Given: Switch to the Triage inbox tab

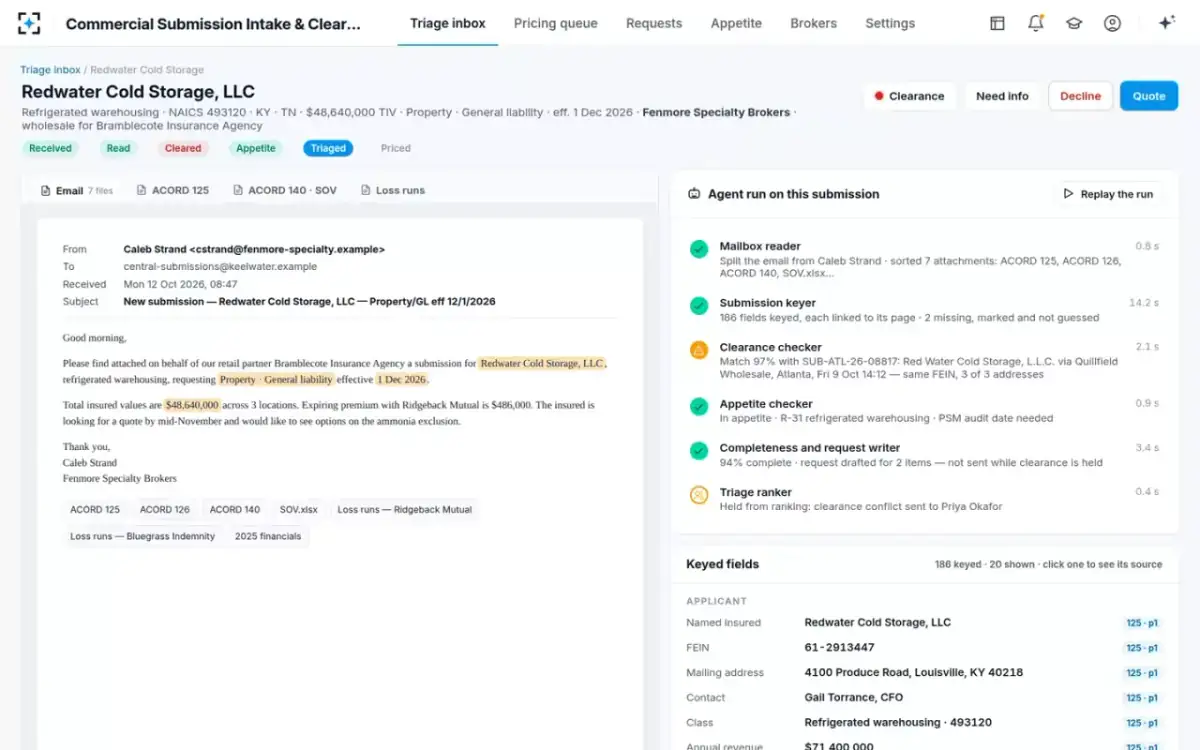Looking at the screenshot, I should pyautogui.click(x=448, y=23).
